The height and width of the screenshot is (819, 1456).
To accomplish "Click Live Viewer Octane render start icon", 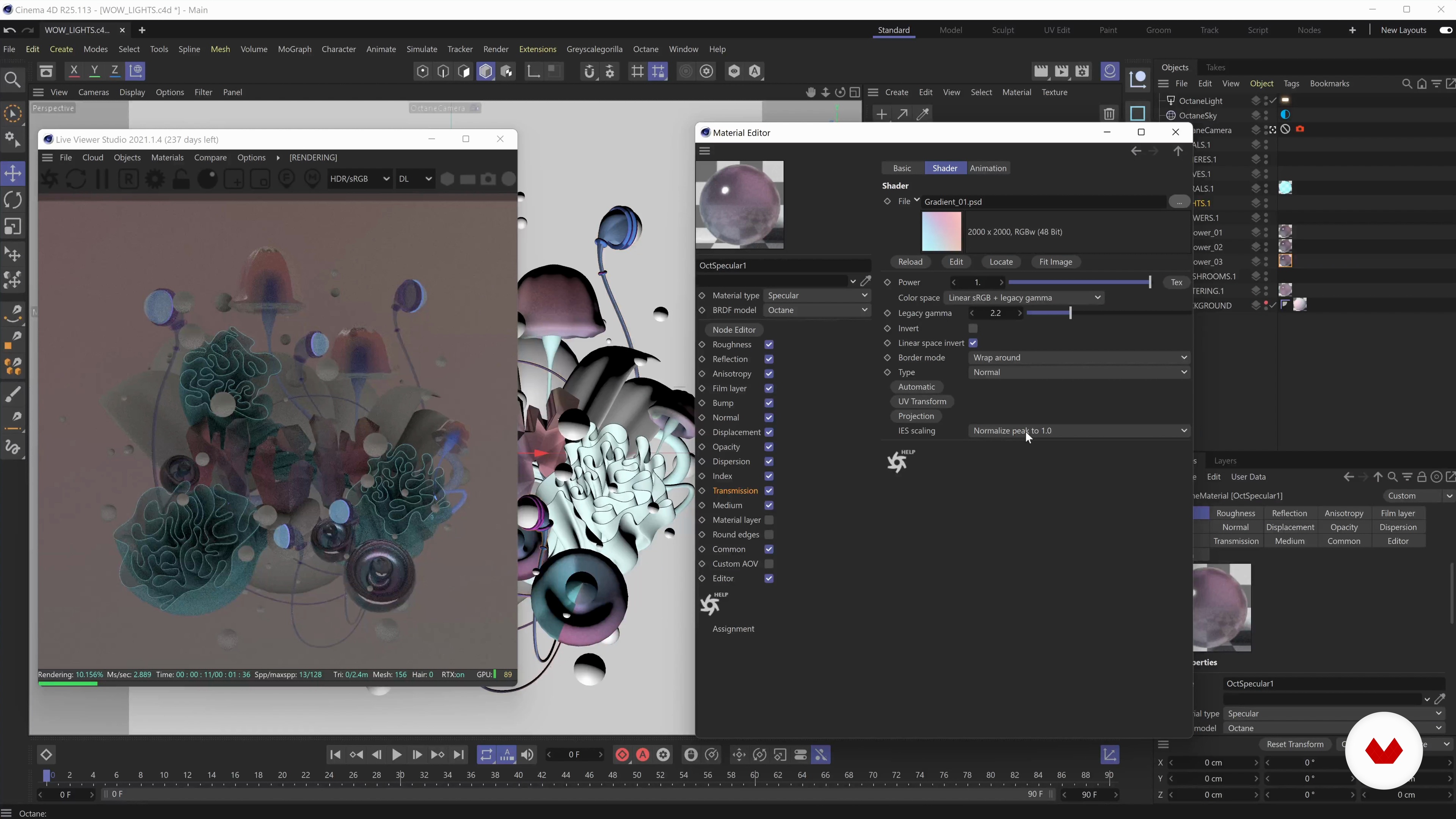I will [50, 179].
